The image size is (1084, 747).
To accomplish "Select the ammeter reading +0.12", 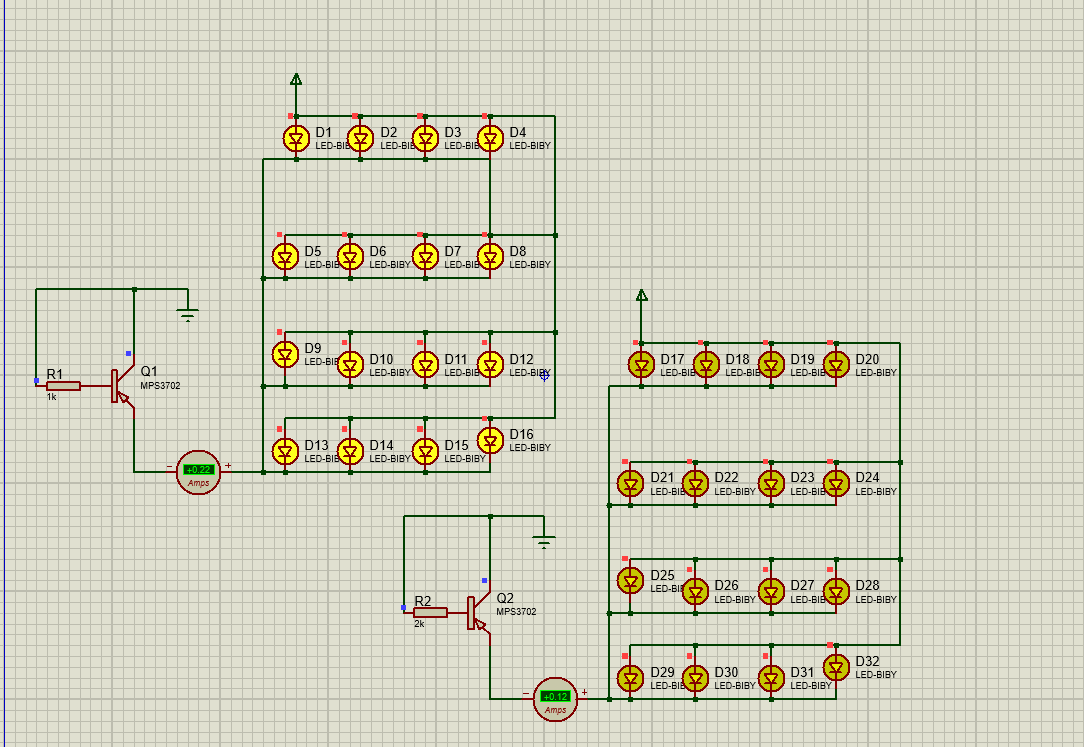I will [555, 699].
